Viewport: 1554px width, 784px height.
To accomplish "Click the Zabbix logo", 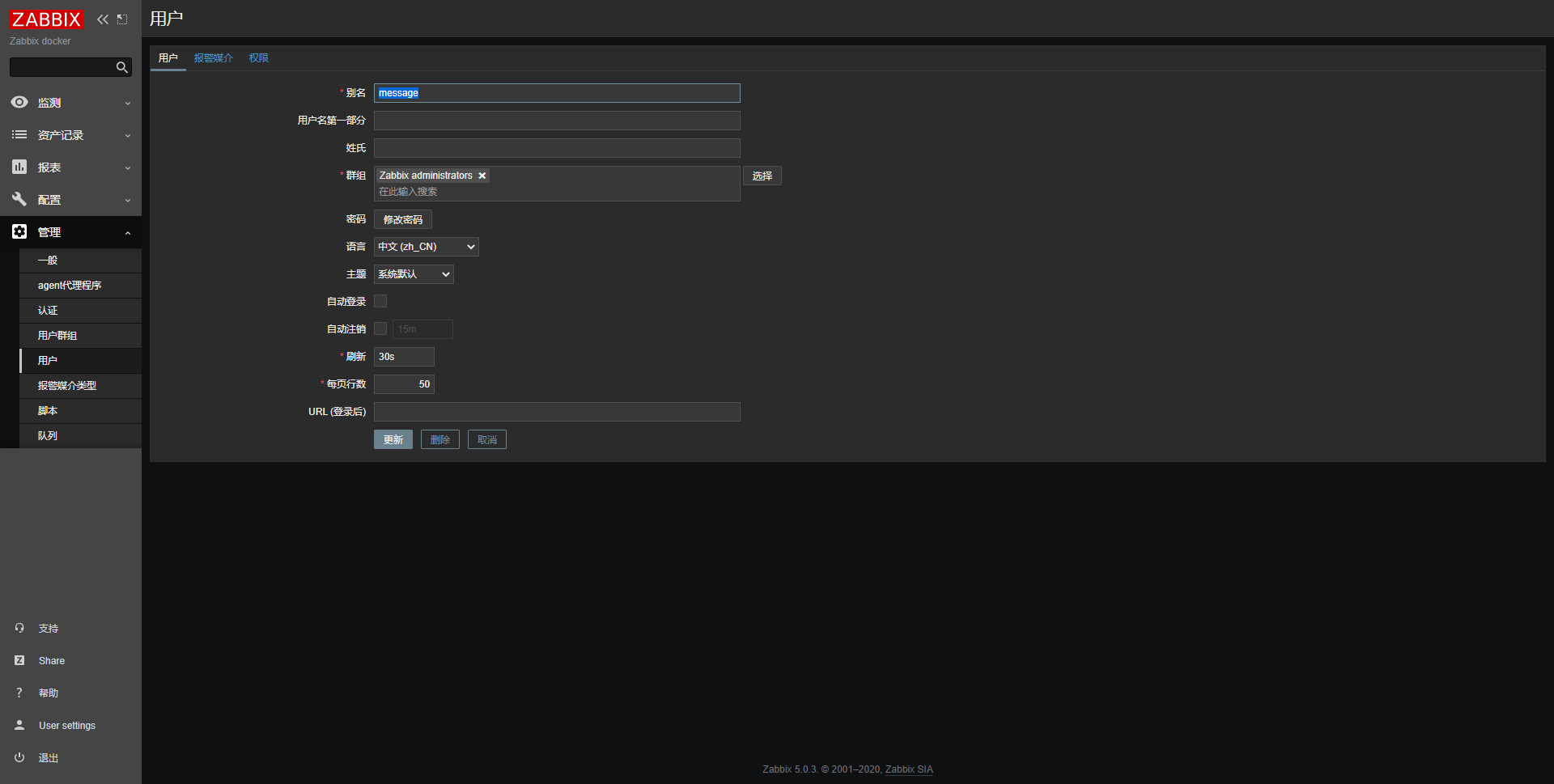I will [x=47, y=19].
